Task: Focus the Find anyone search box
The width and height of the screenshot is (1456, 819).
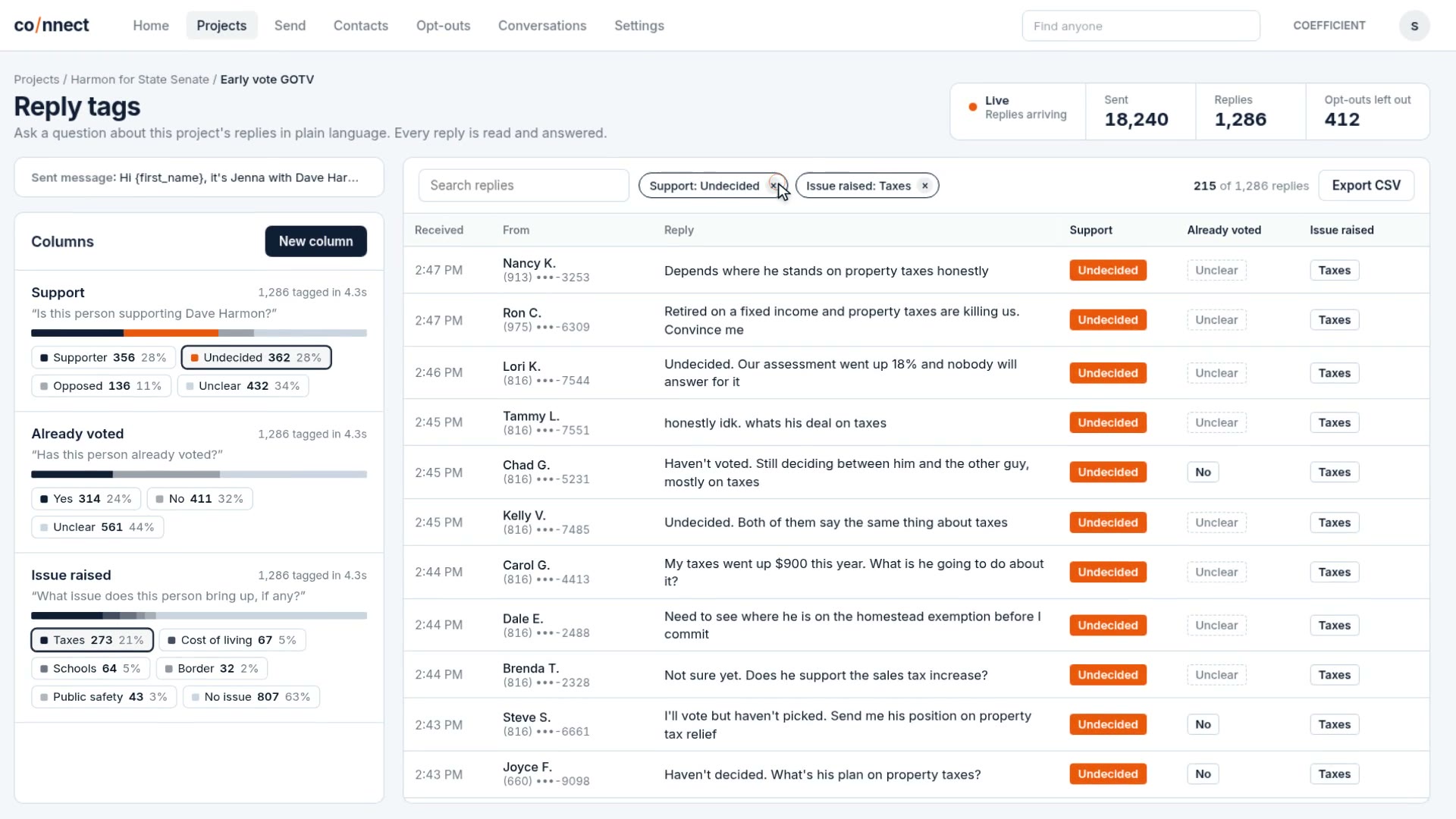Action: [x=1141, y=26]
